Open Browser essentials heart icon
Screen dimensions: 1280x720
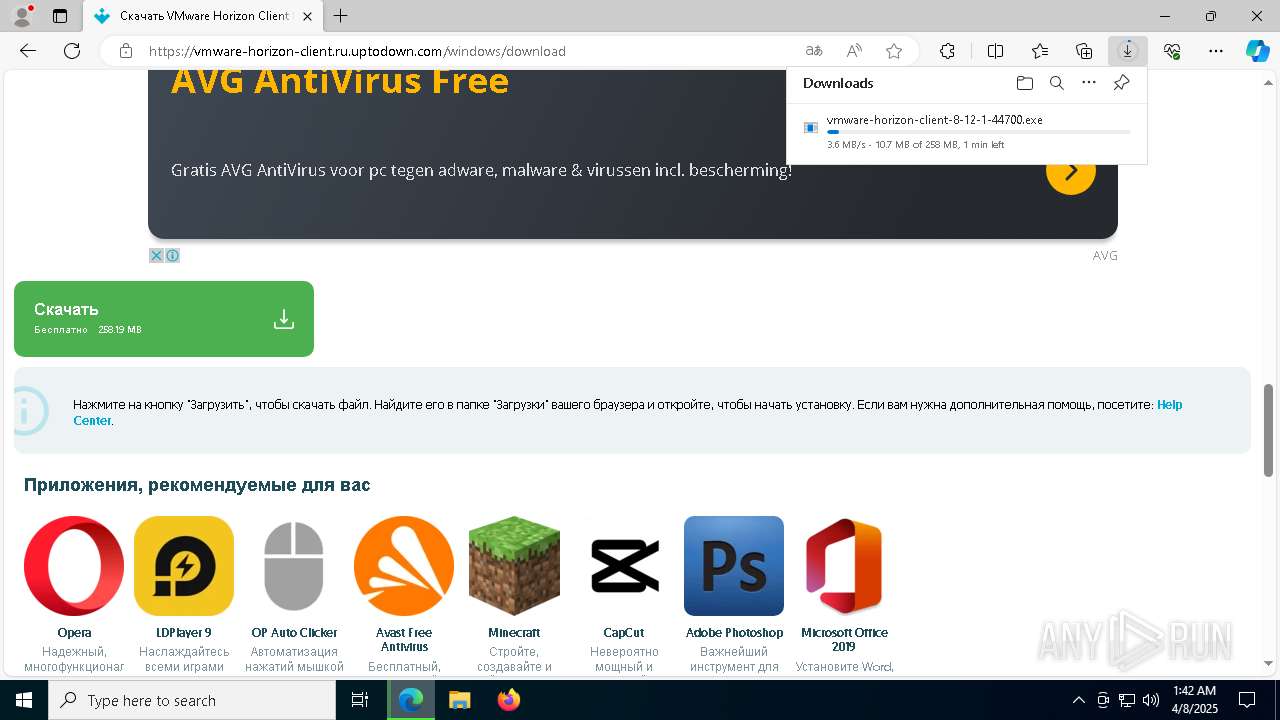click(1172, 51)
